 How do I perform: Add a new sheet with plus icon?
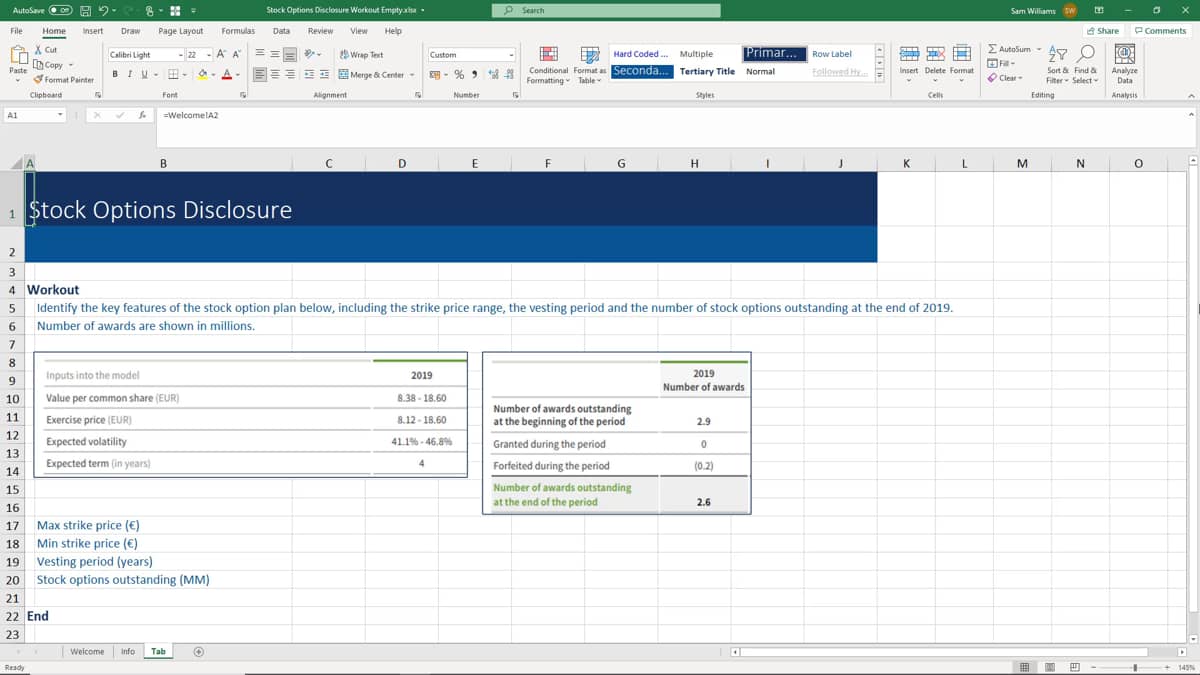click(198, 651)
